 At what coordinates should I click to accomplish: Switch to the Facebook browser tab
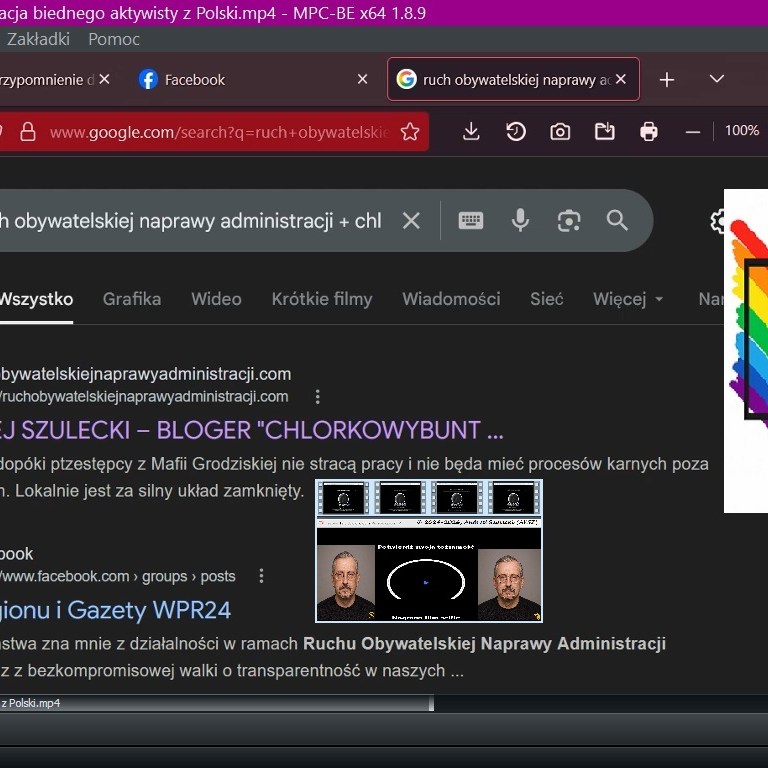[195, 80]
